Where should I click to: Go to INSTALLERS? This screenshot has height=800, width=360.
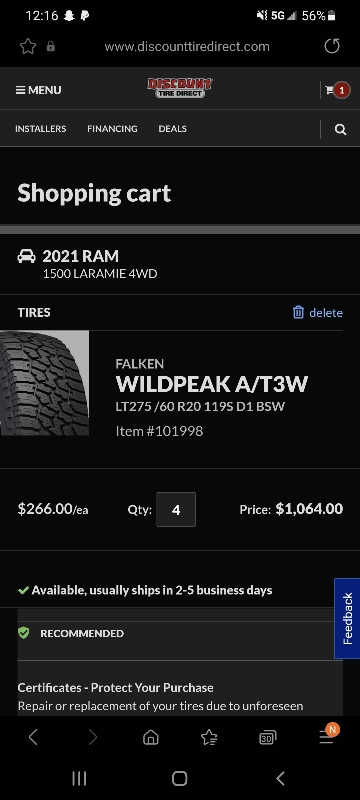tap(41, 129)
